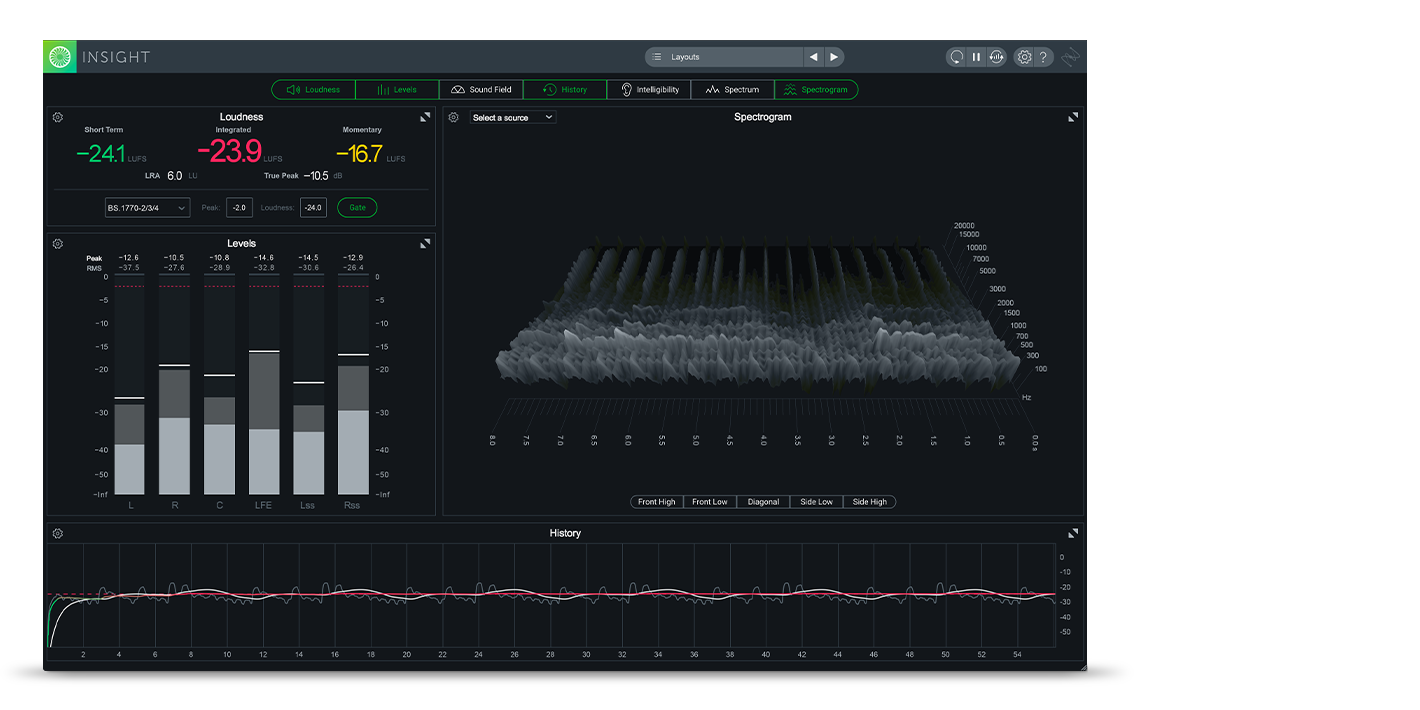Open Levels panel settings gear

tap(58, 244)
